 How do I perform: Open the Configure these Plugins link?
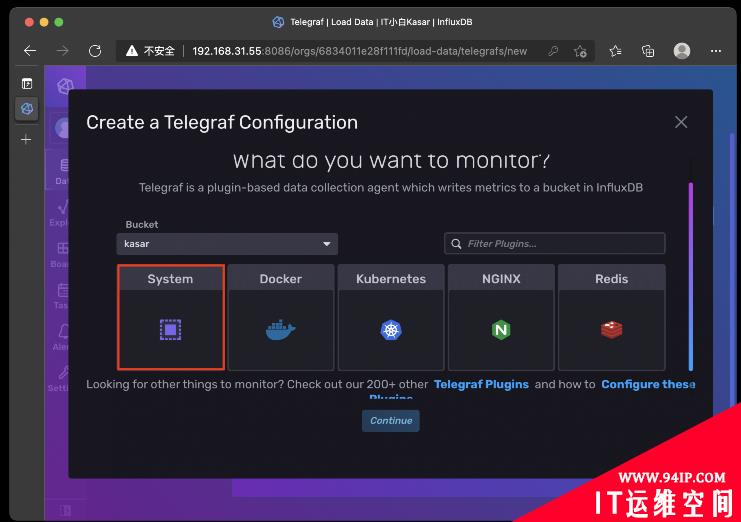[648, 384]
